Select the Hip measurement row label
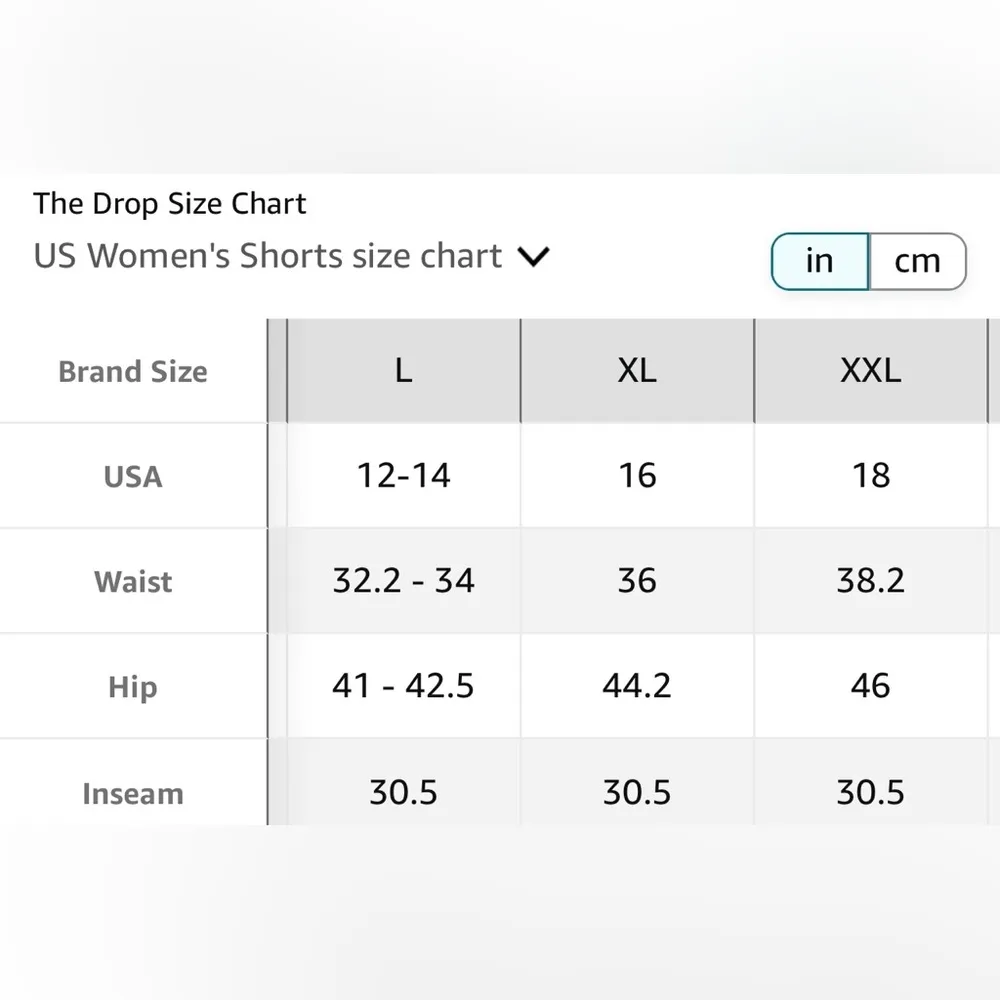 pos(132,687)
